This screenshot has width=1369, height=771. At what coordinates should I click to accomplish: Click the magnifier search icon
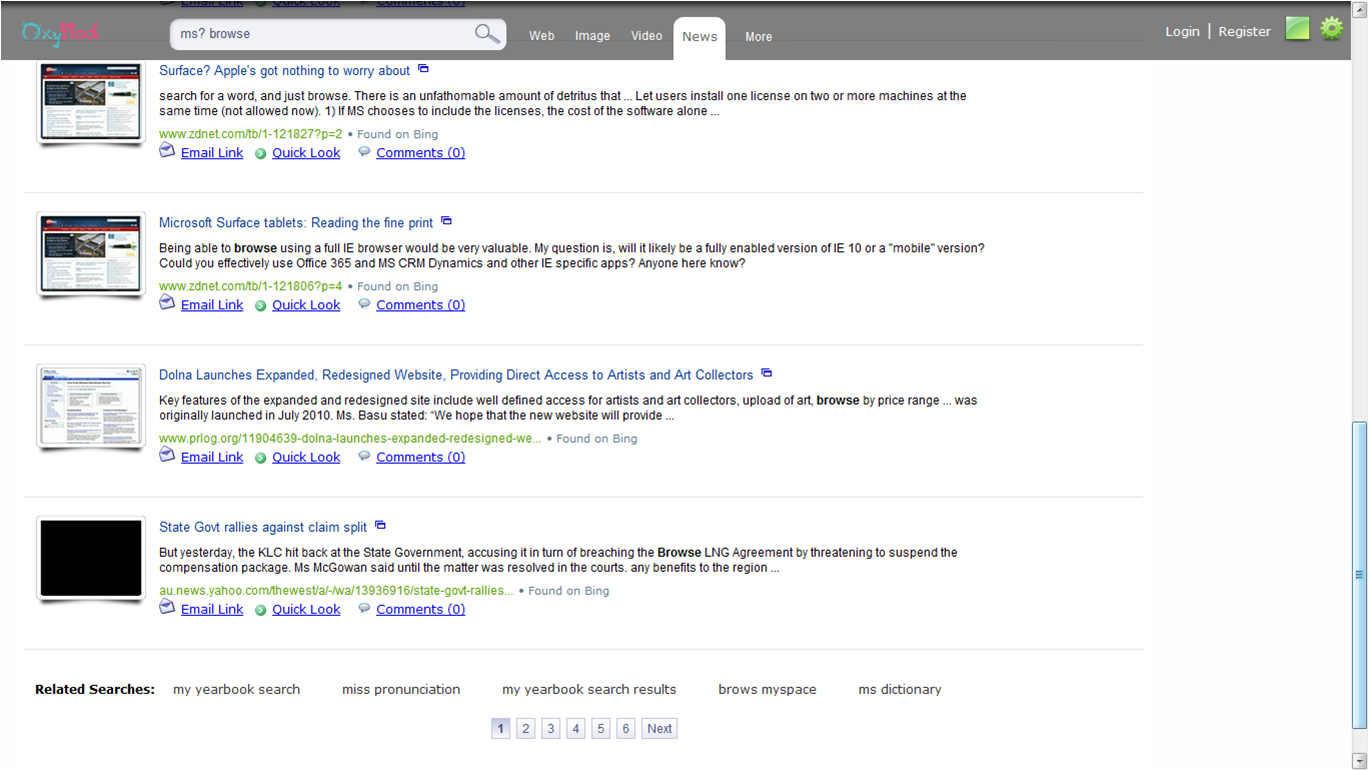pyautogui.click(x=487, y=34)
